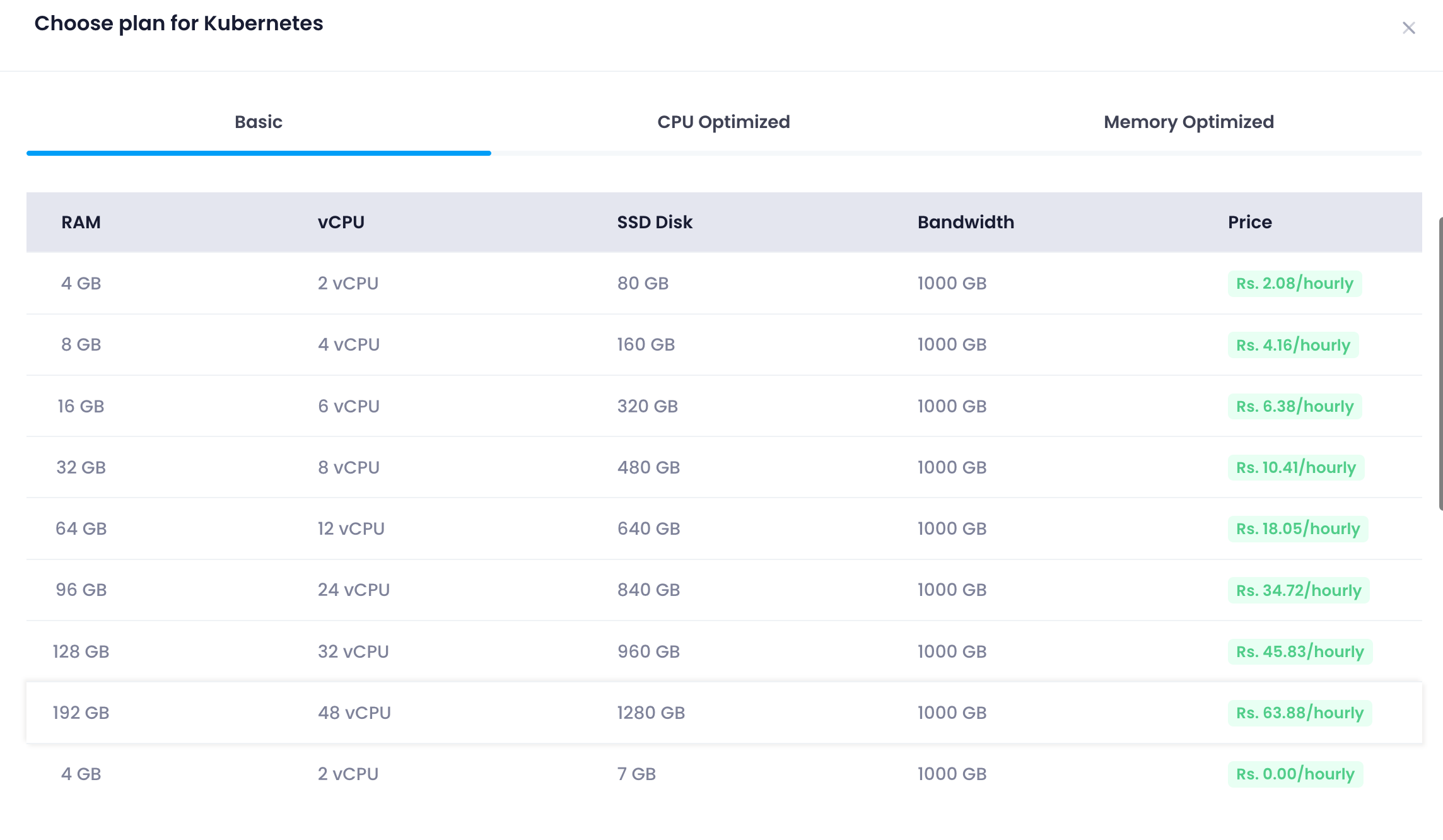1443x840 pixels.
Task: Click the 8 vCPU cell
Action: pyautogui.click(x=349, y=467)
